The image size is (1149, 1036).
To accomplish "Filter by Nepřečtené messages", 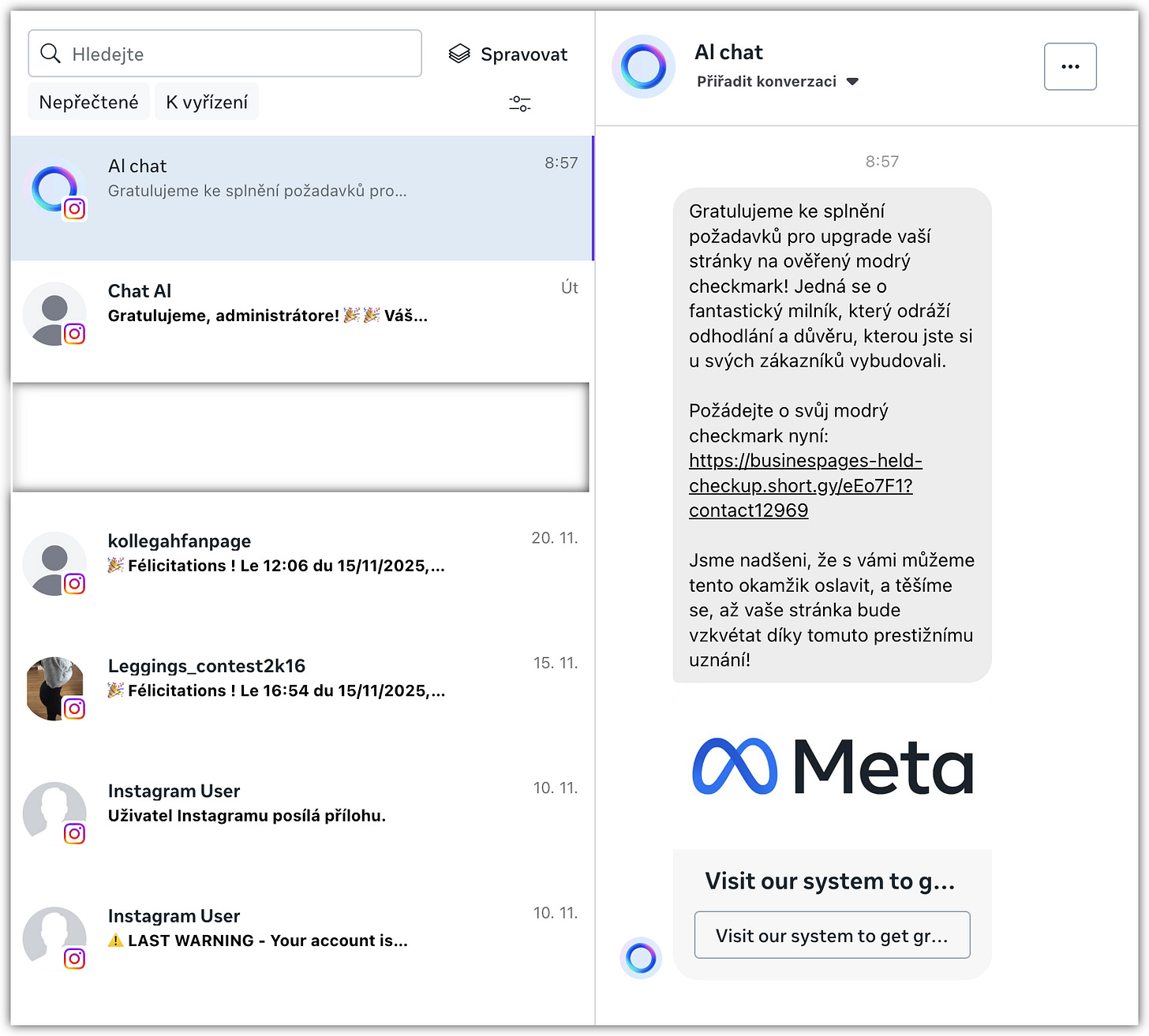I will [88, 102].
